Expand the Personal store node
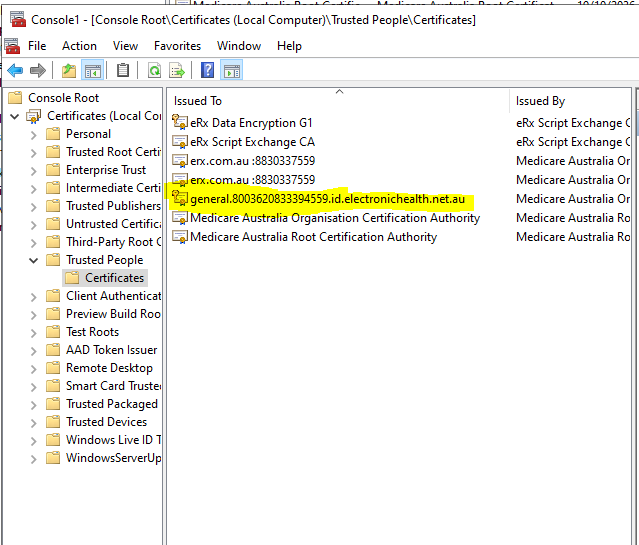The image size is (639, 545). [33, 135]
